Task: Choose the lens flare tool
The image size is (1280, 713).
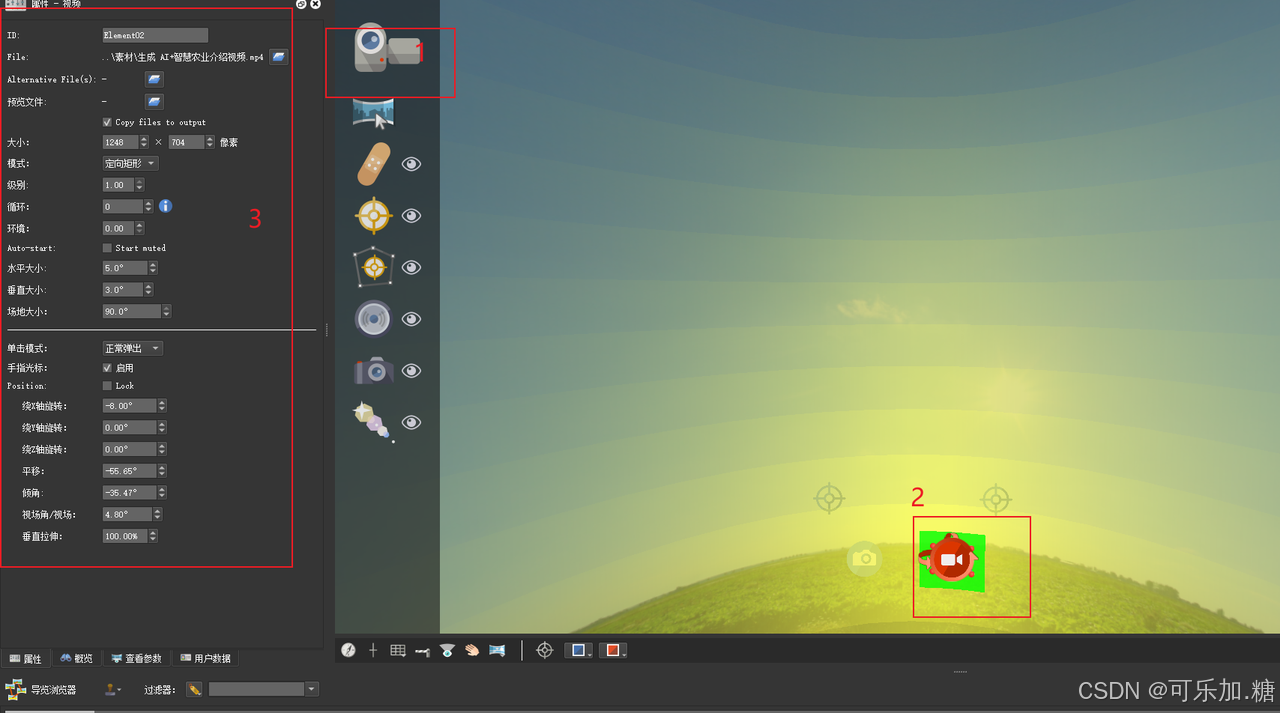Action: tap(374, 422)
